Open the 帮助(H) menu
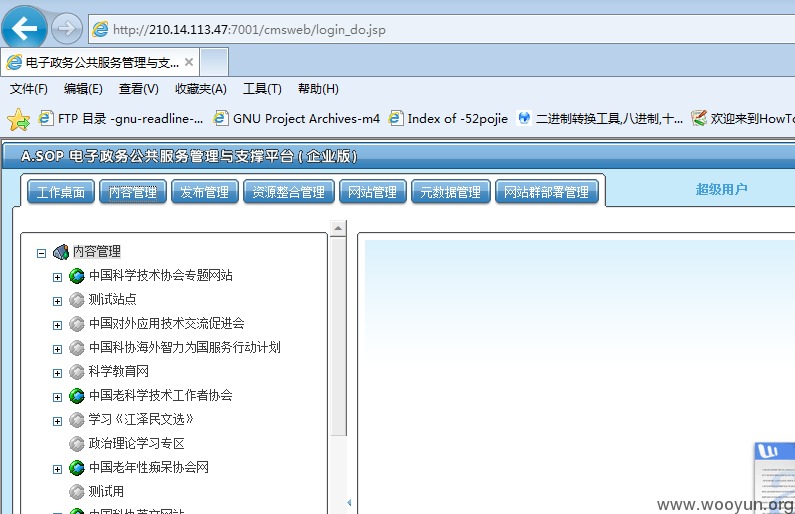Screen dimensions: 795x514 [318, 89]
